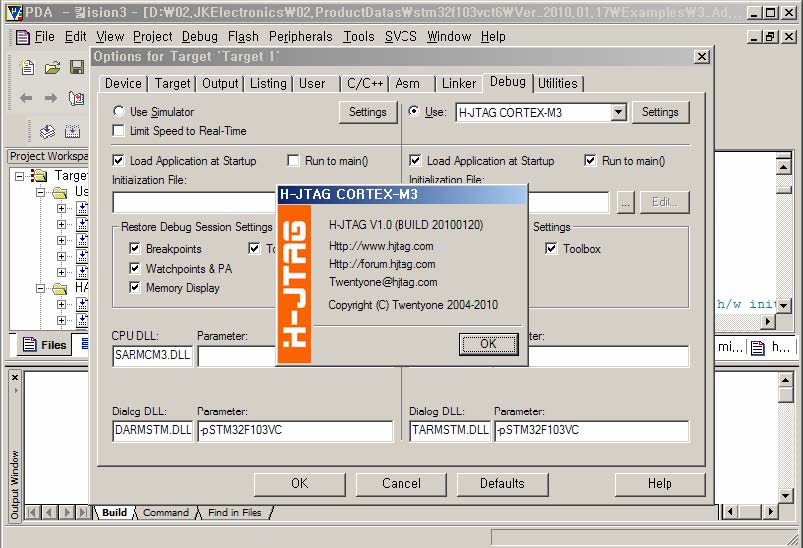Collapse the Us... group folder node
The image size is (803, 548).
pyautogui.click(x=40, y=193)
